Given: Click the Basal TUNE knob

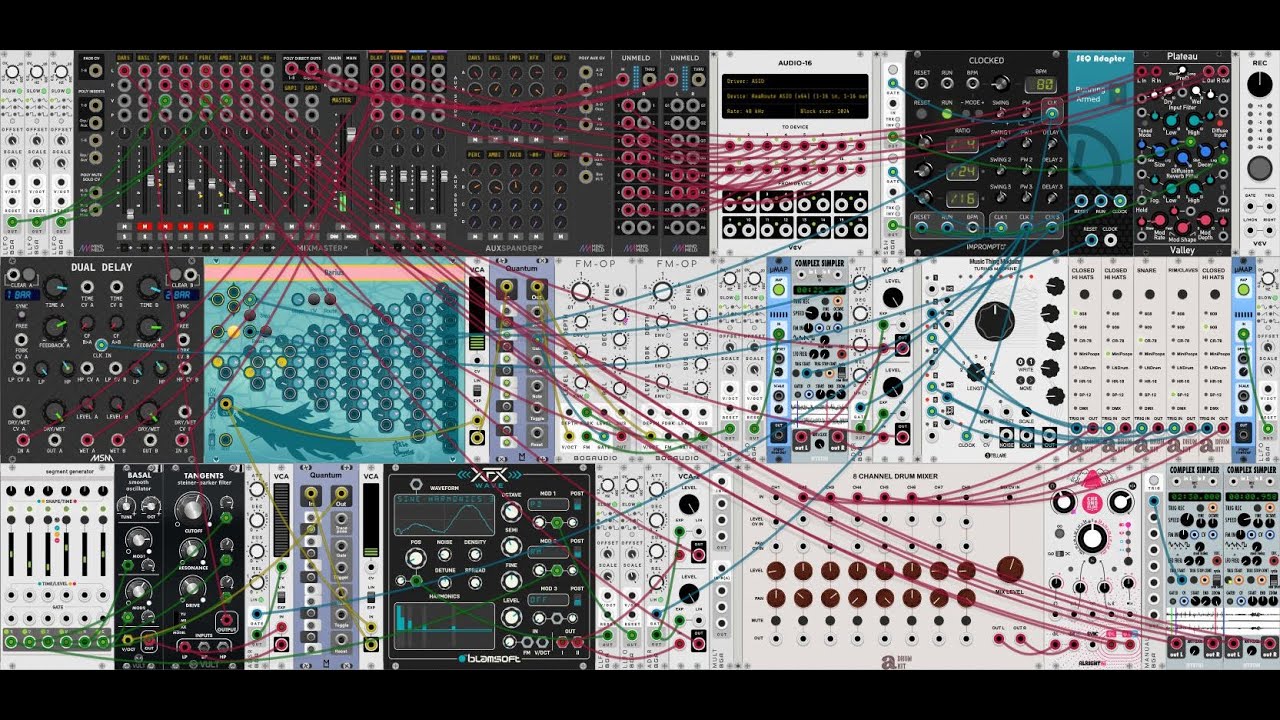Looking at the screenshot, I should coord(125,506).
